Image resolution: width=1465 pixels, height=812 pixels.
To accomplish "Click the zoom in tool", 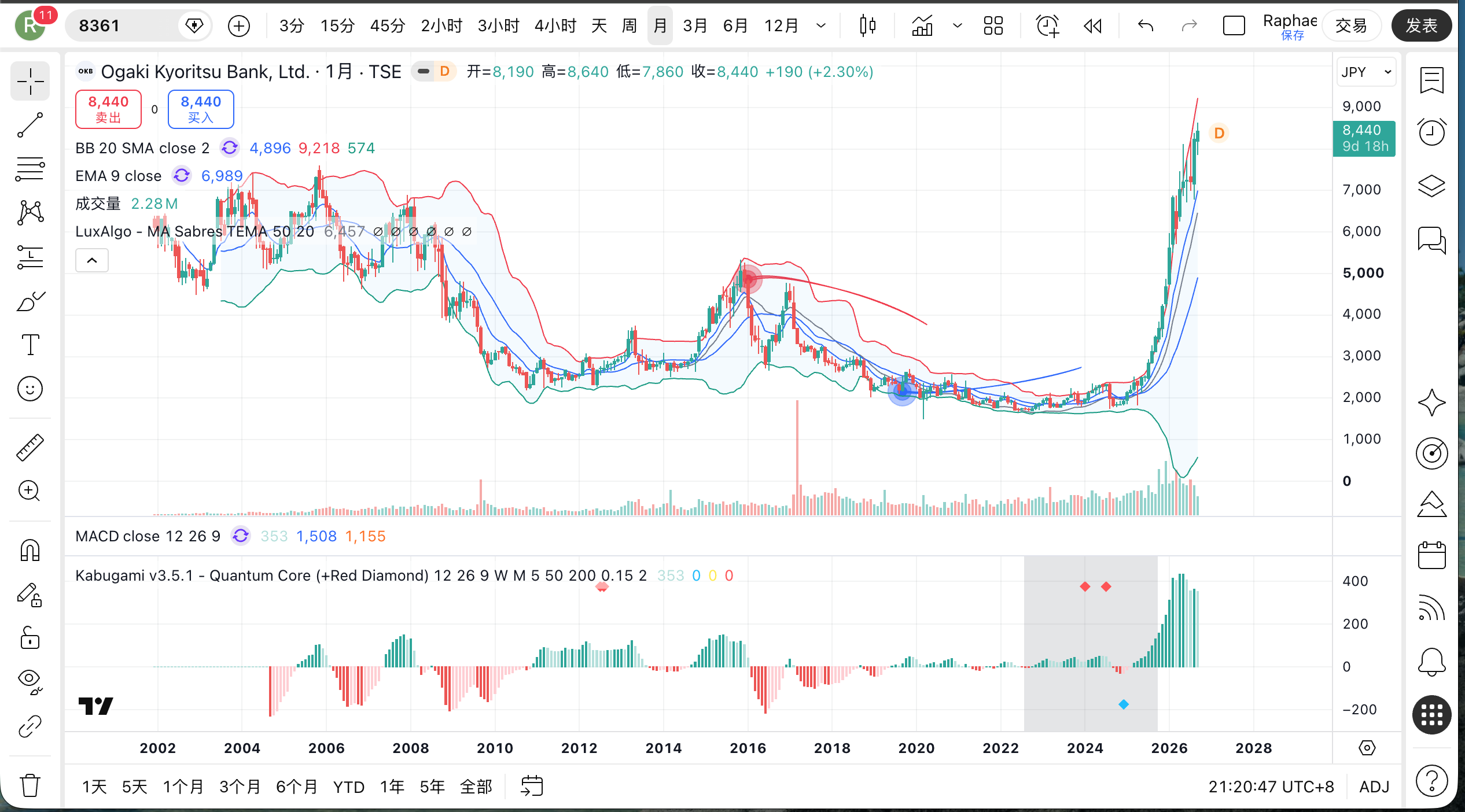I will pyautogui.click(x=30, y=491).
